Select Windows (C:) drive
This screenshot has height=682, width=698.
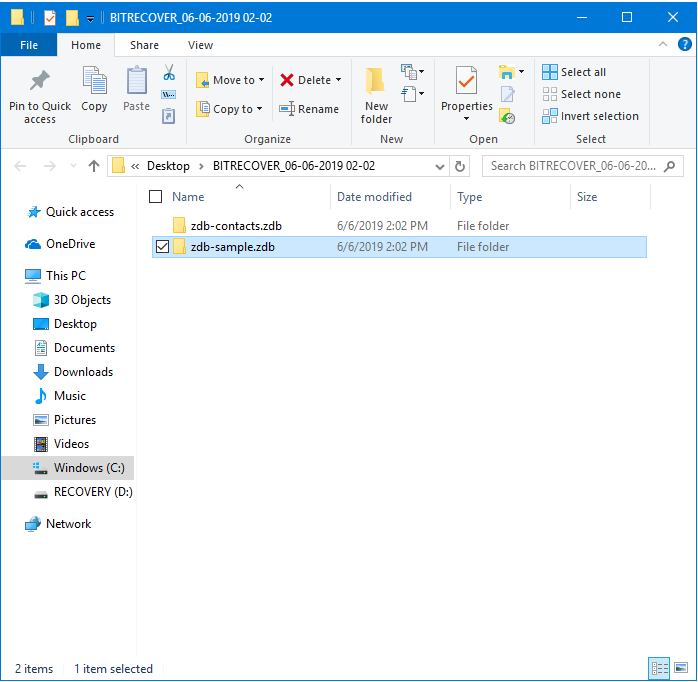68,468
